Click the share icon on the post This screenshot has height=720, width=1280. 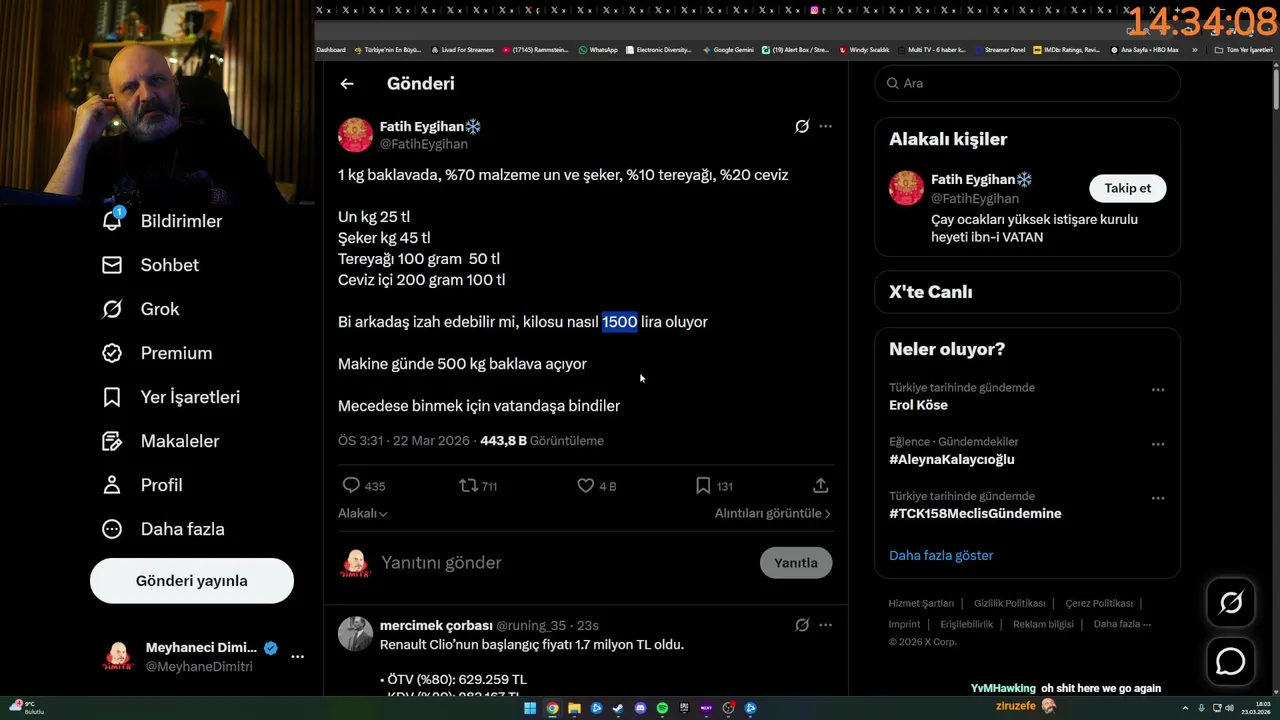pyautogui.click(x=821, y=486)
